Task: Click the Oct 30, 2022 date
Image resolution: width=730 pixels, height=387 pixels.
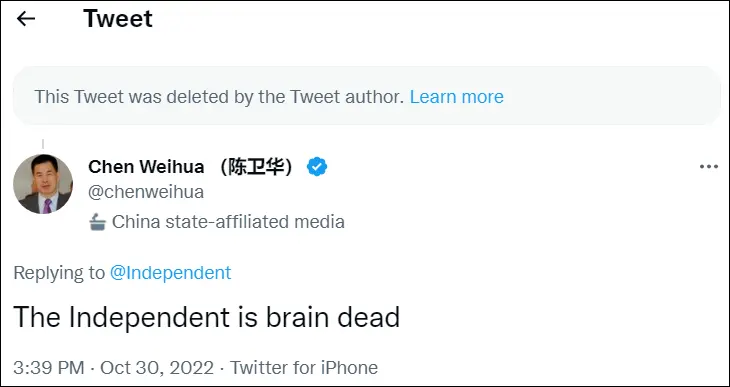Action: [157, 367]
